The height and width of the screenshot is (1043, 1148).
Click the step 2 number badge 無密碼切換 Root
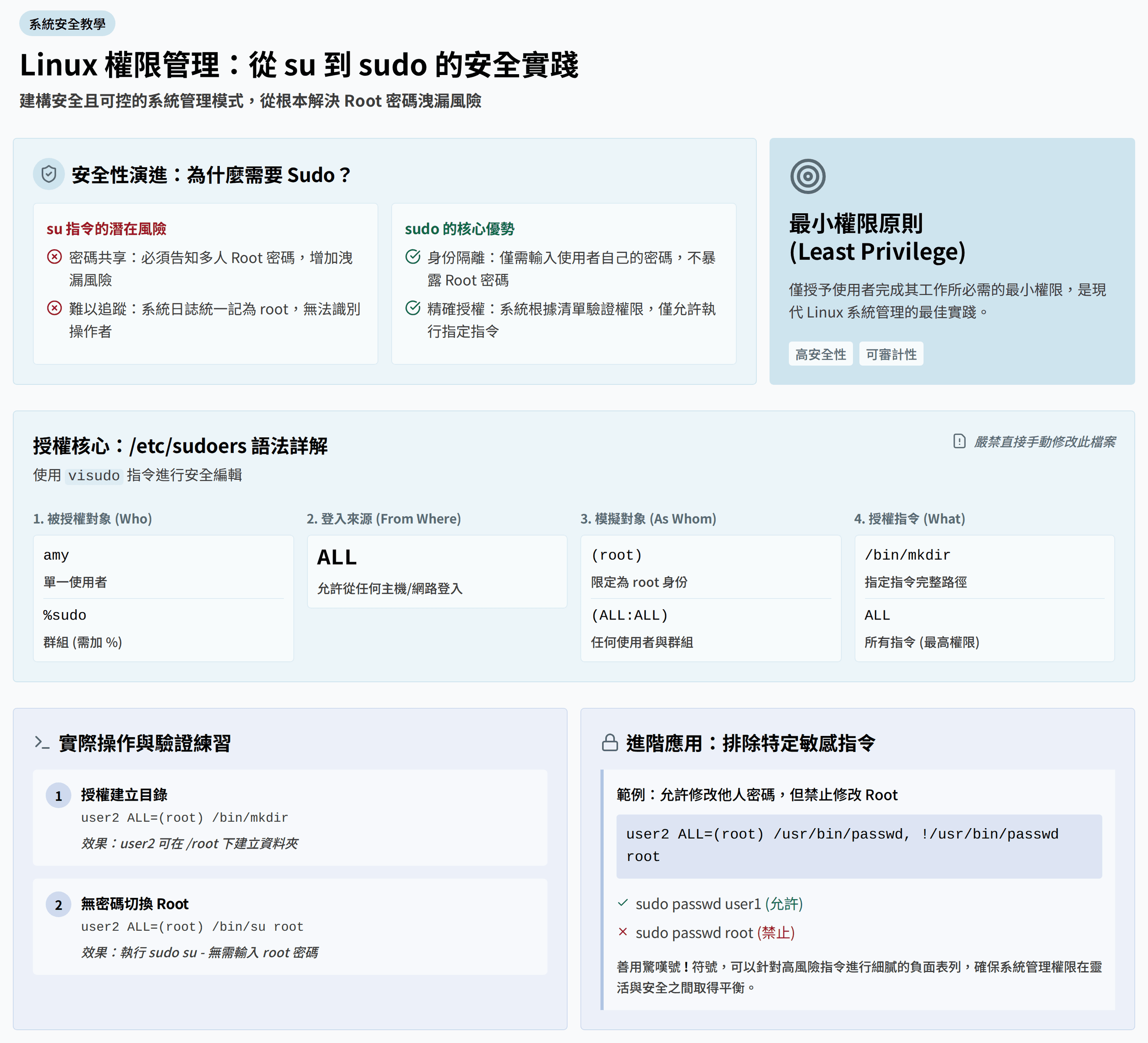coord(58,905)
